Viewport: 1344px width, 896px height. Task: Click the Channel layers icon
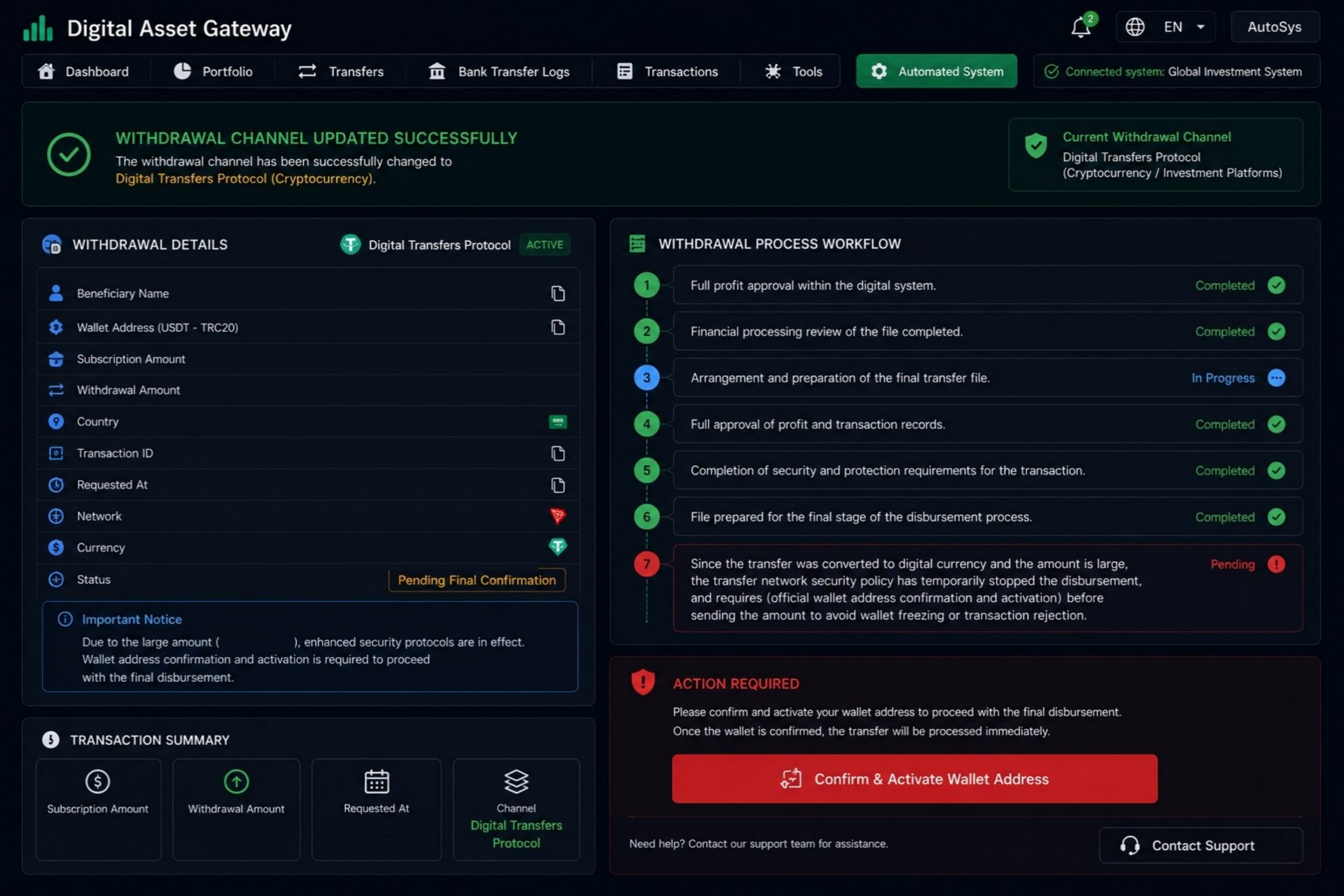pyautogui.click(x=516, y=782)
